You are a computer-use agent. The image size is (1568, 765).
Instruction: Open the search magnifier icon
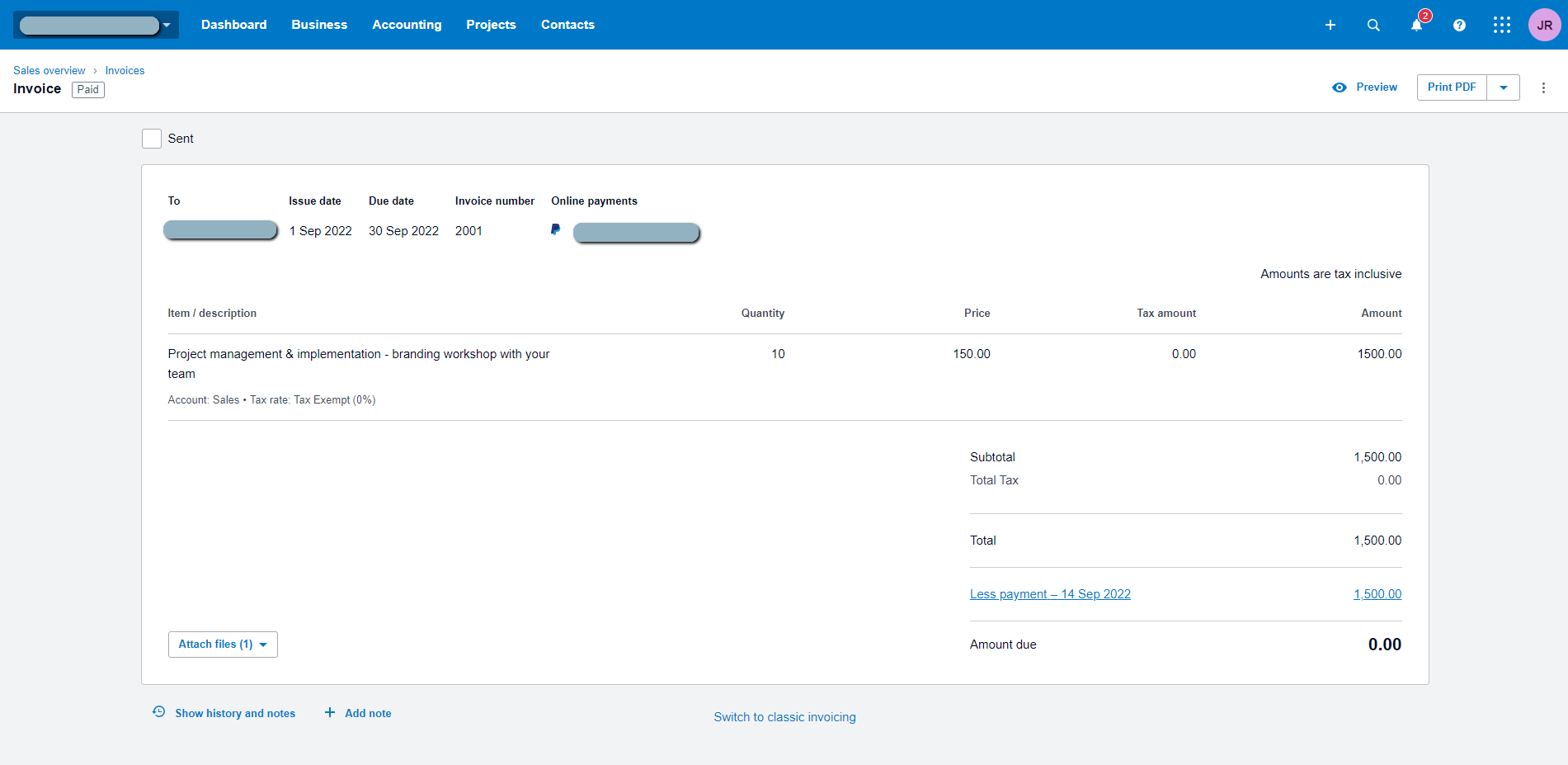1373,25
